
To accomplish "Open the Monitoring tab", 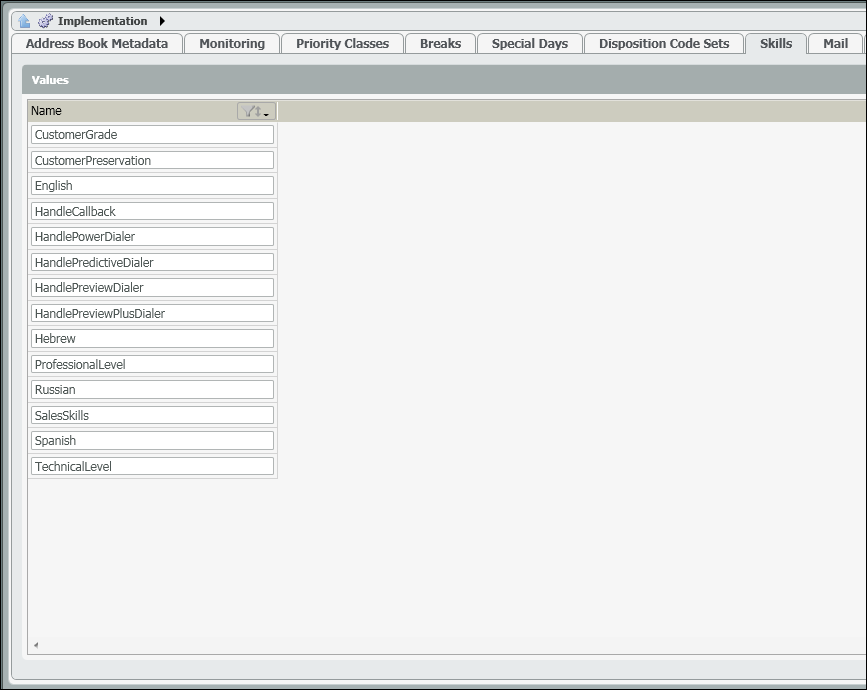I will tap(232, 44).
